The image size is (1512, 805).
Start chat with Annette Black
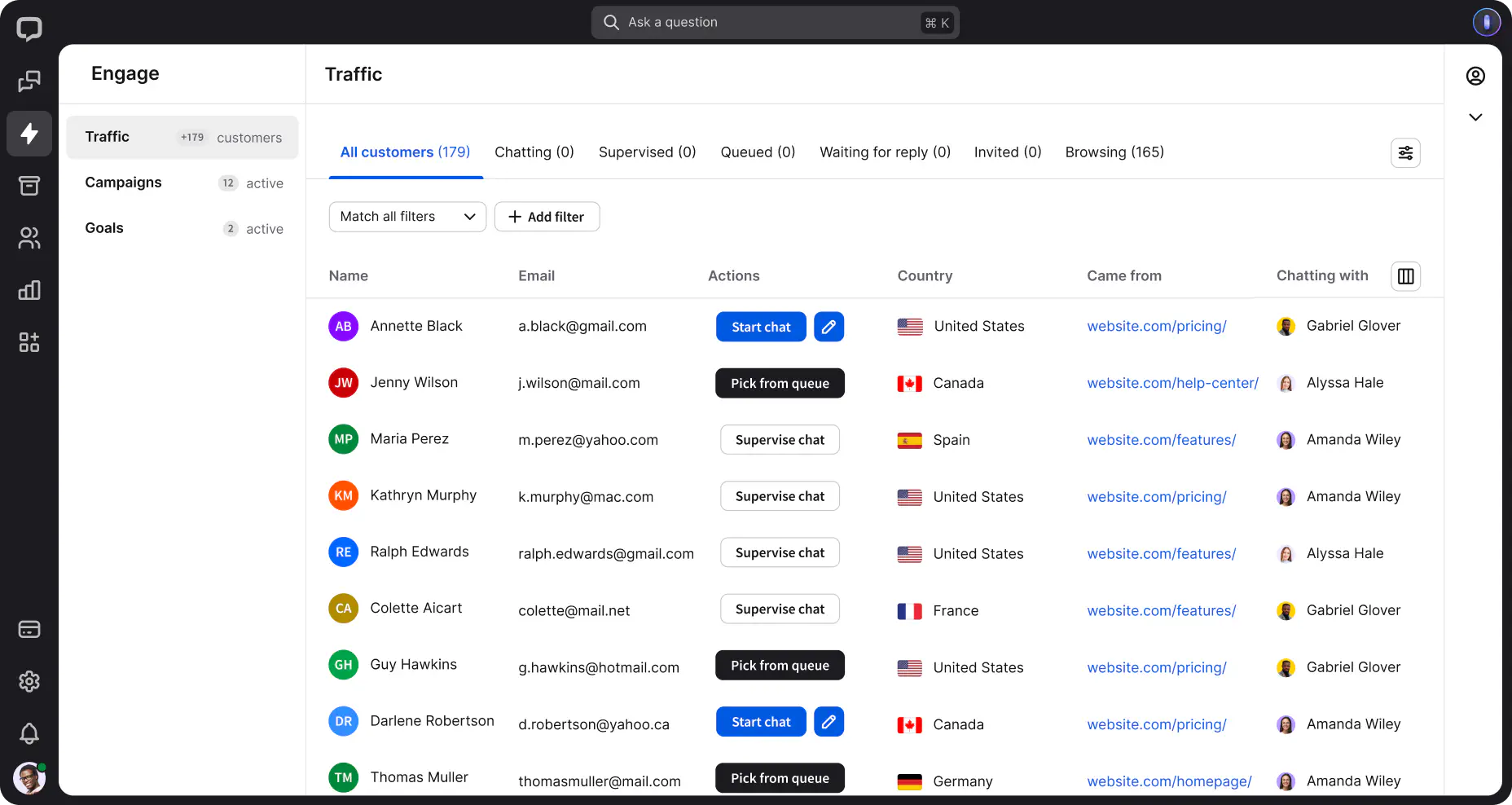[x=760, y=326]
